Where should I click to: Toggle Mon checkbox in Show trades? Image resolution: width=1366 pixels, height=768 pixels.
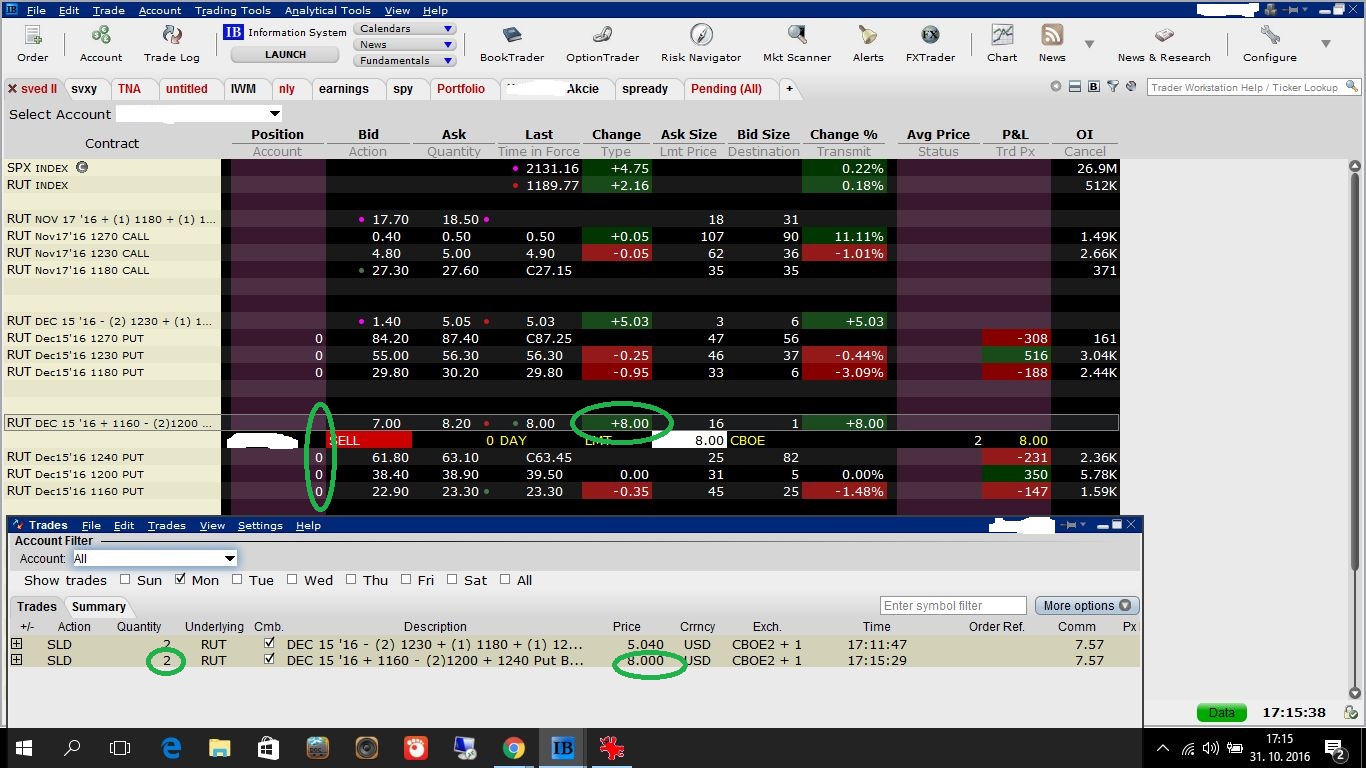[180, 579]
